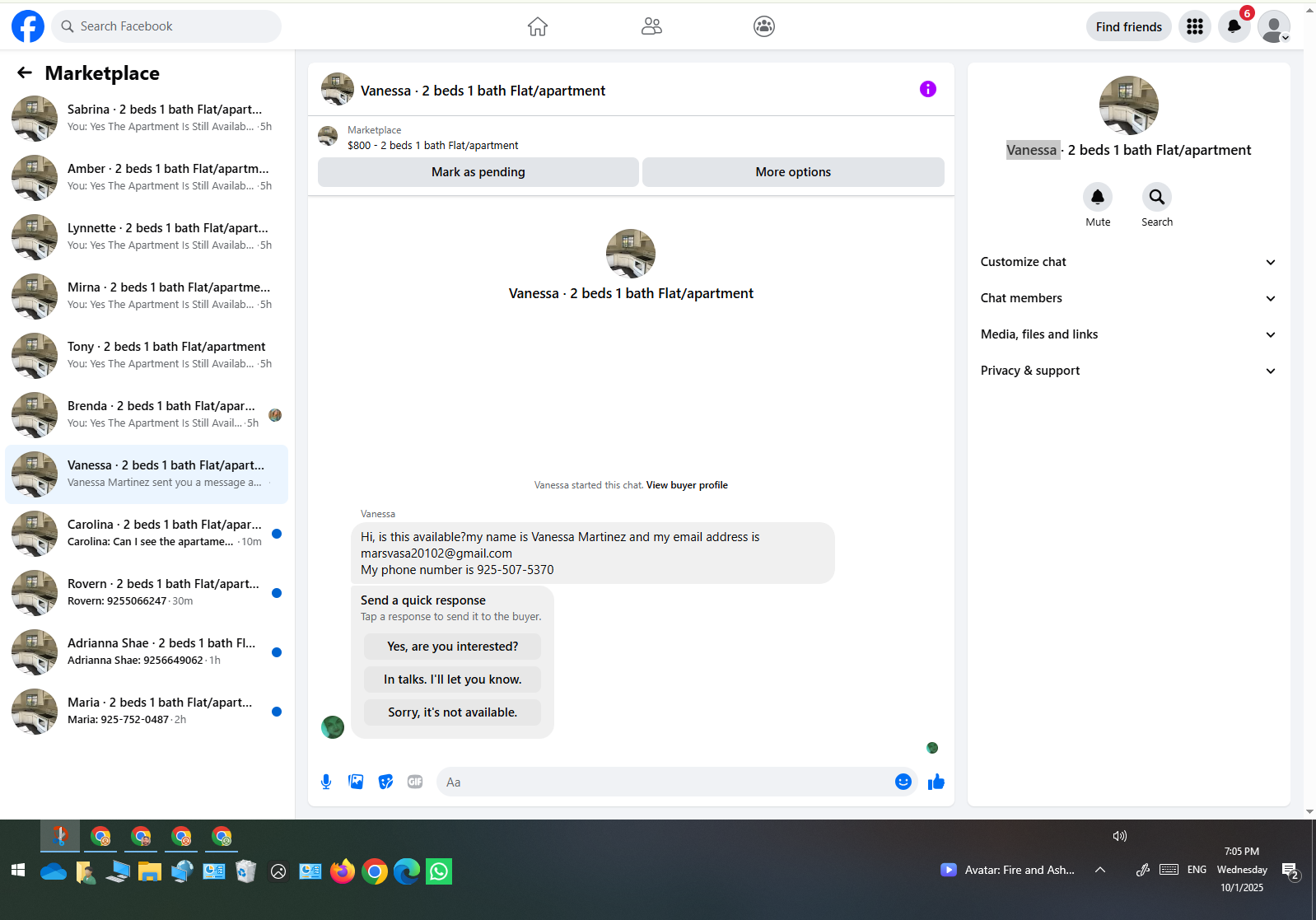Viewport: 1316px width, 920px height.
Task: Expand the Privacy & support section
Action: coord(1129,371)
